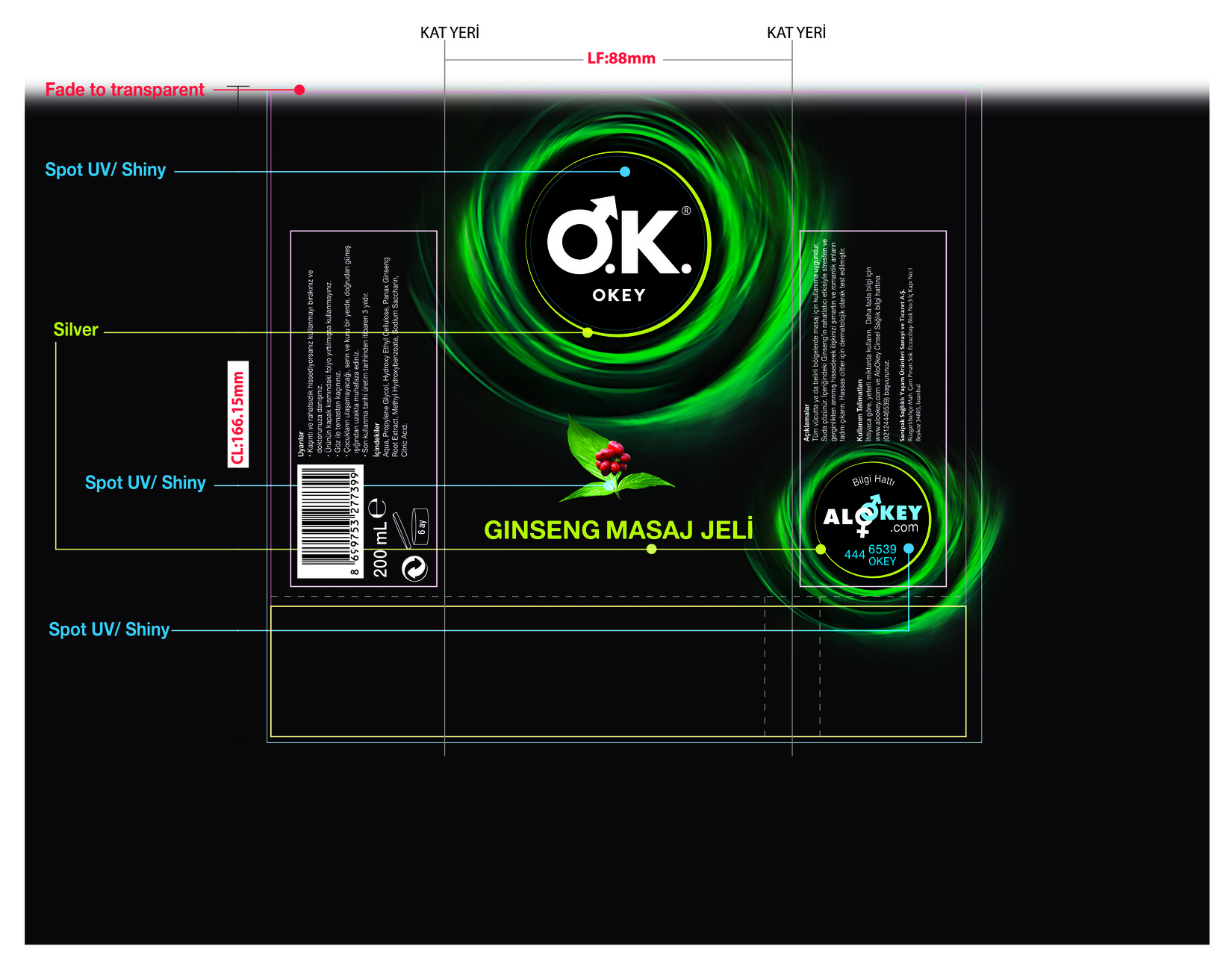Click the 'İçindekiler' heading in the left panel
Screen dimensions: 1232x964
[377, 439]
